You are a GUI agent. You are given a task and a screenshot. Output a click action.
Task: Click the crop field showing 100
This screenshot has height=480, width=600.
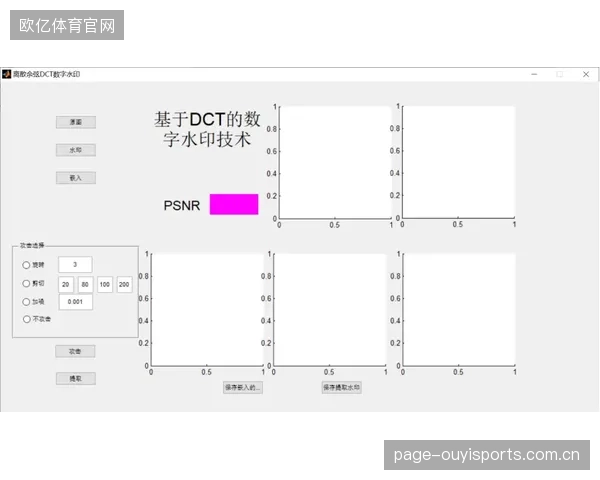tap(105, 284)
